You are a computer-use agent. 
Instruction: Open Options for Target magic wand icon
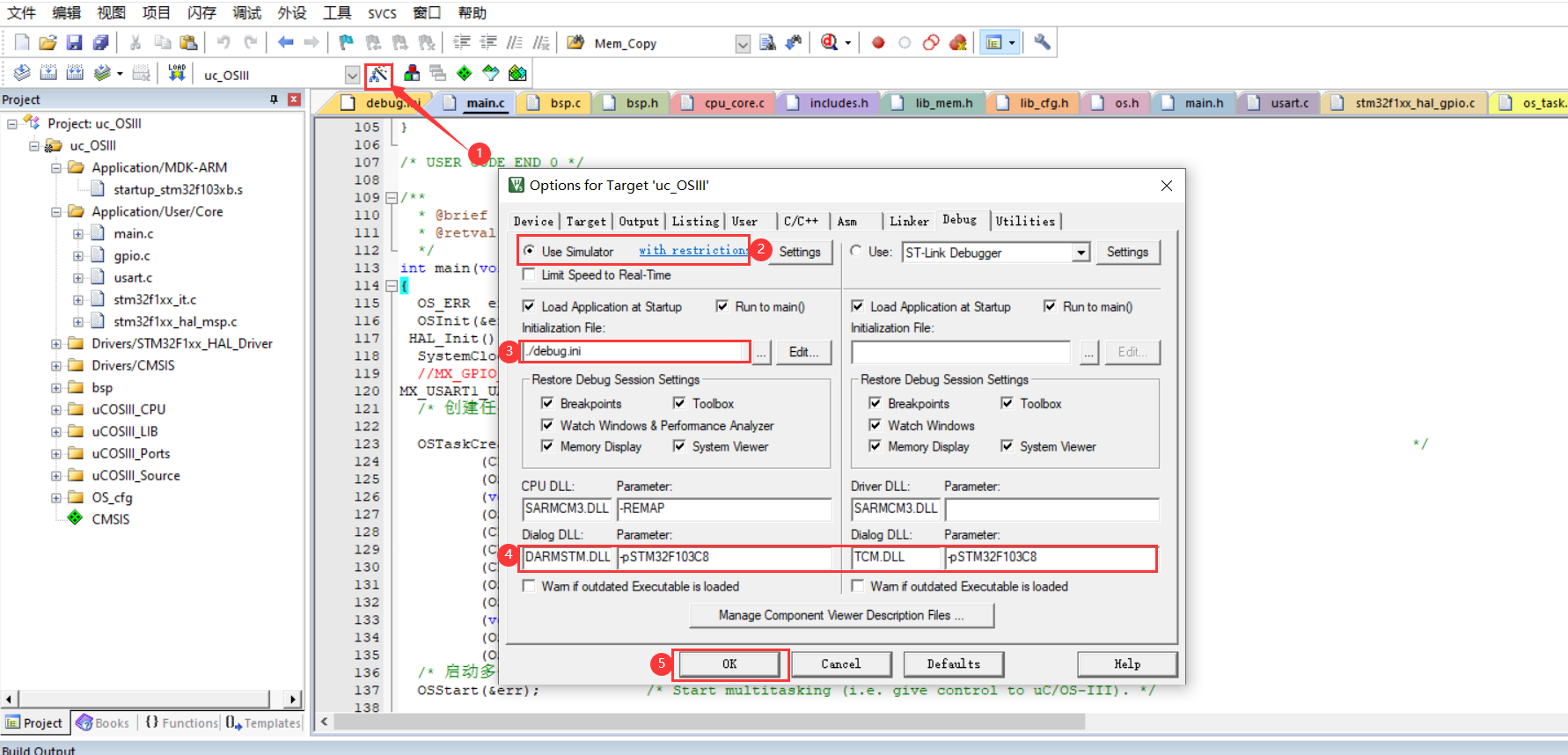point(378,74)
